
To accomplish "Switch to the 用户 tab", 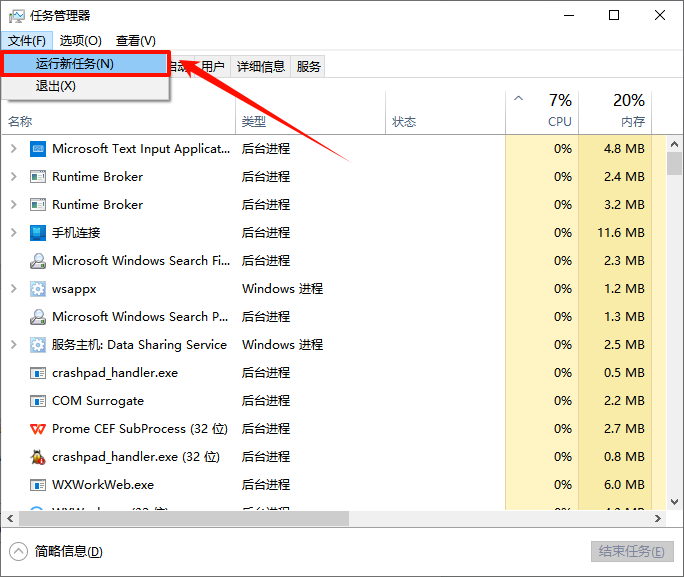I will [212, 67].
